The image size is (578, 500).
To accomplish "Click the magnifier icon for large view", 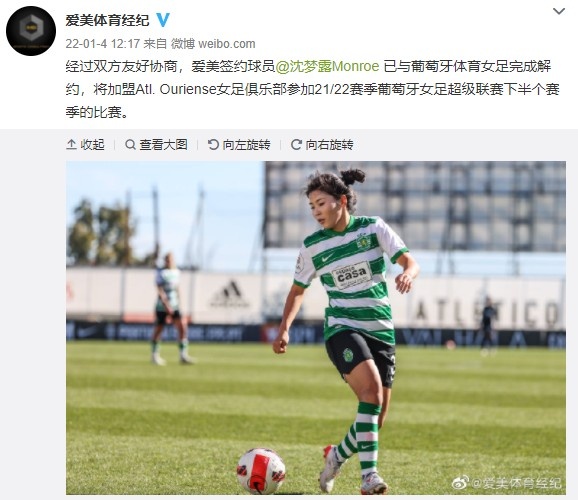I will click(x=130, y=145).
